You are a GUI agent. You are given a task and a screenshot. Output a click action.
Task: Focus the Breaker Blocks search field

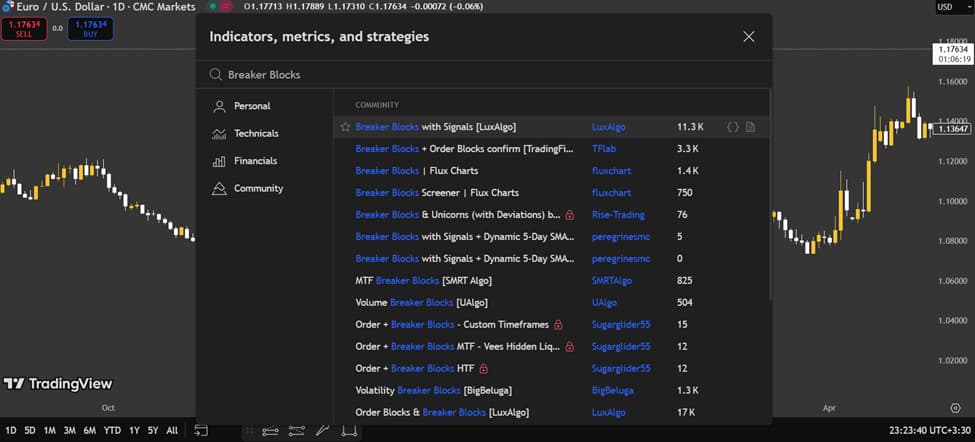(480, 74)
